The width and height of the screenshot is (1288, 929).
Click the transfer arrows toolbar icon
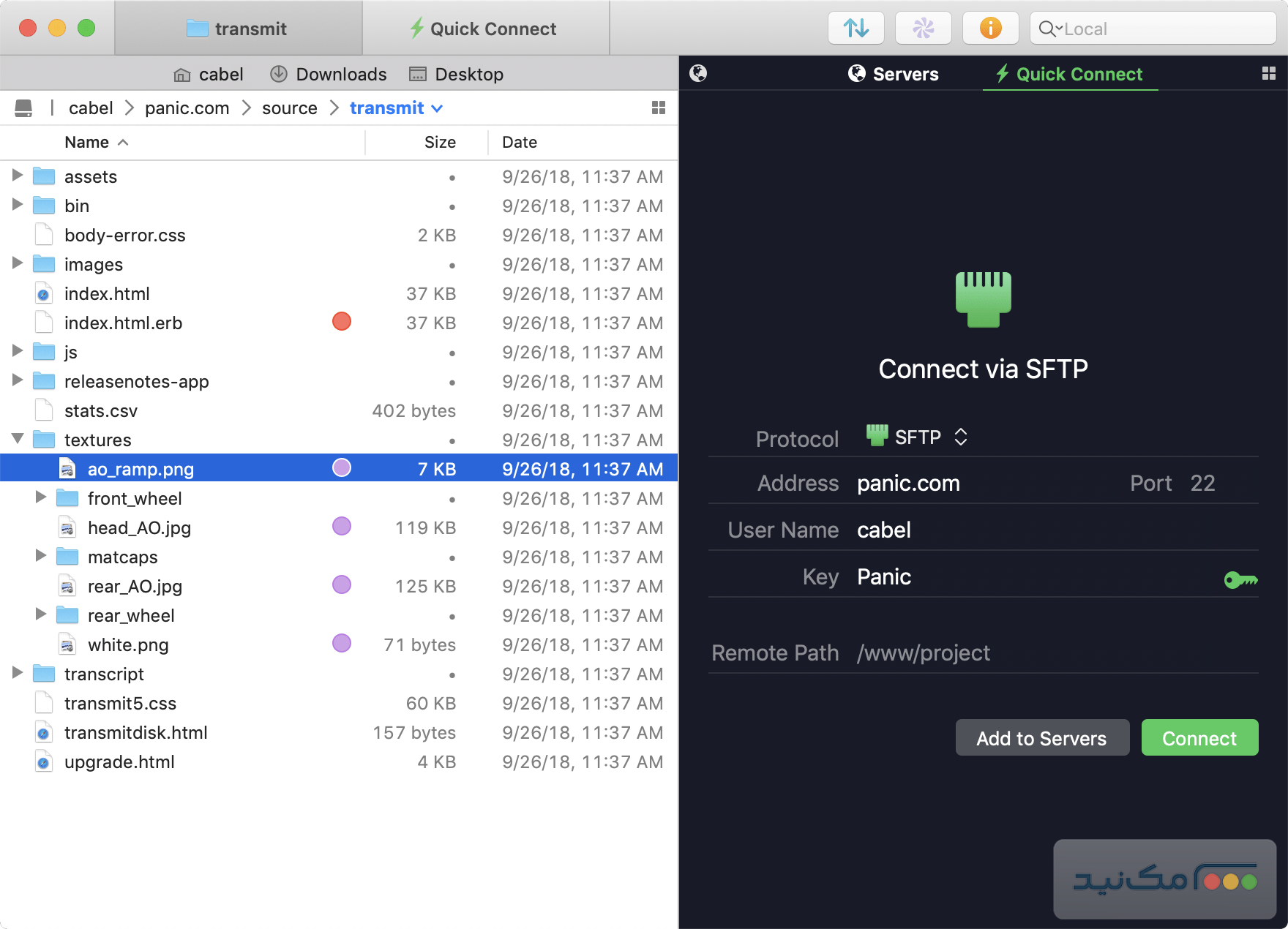[855, 29]
